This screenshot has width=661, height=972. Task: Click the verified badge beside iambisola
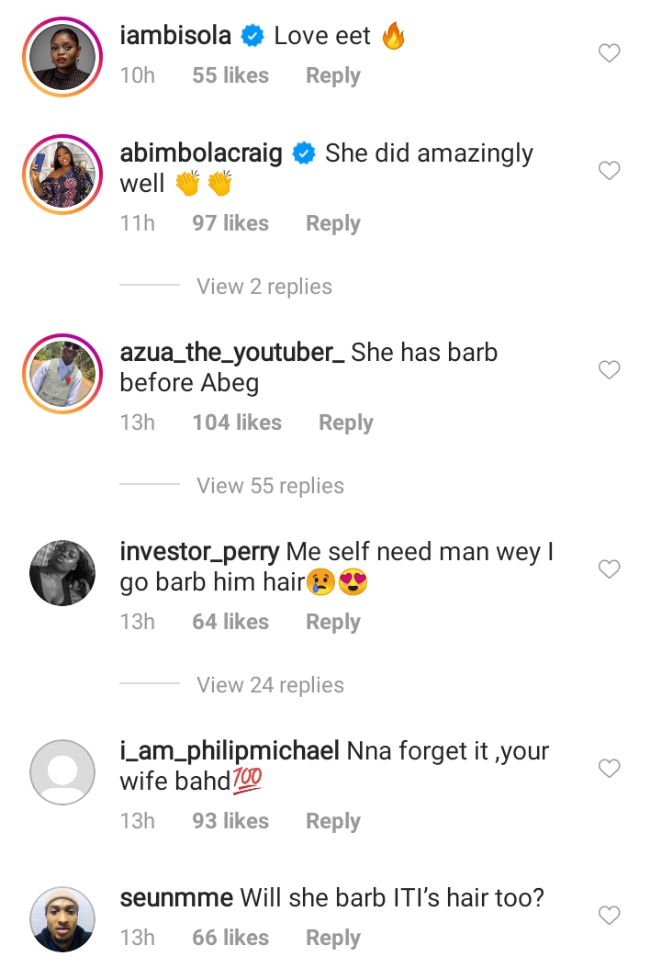(x=253, y=37)
